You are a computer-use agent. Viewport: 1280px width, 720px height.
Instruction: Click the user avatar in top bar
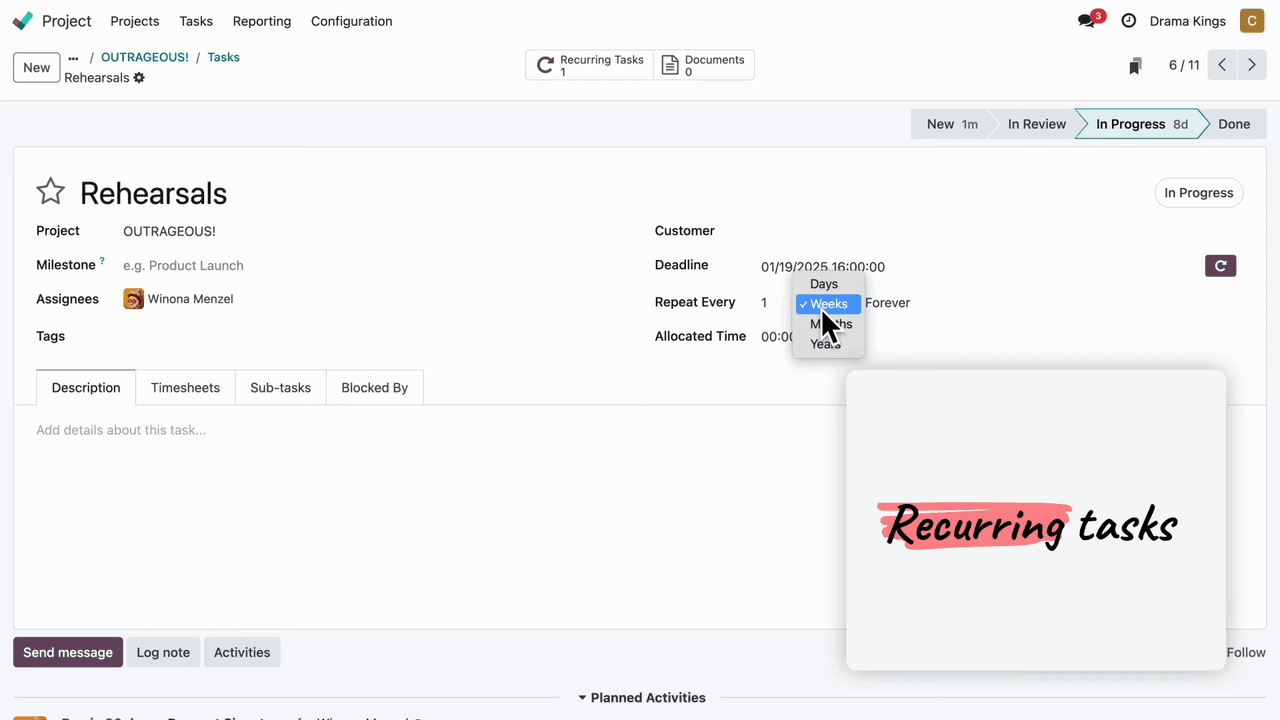[x=1252, y=21]
